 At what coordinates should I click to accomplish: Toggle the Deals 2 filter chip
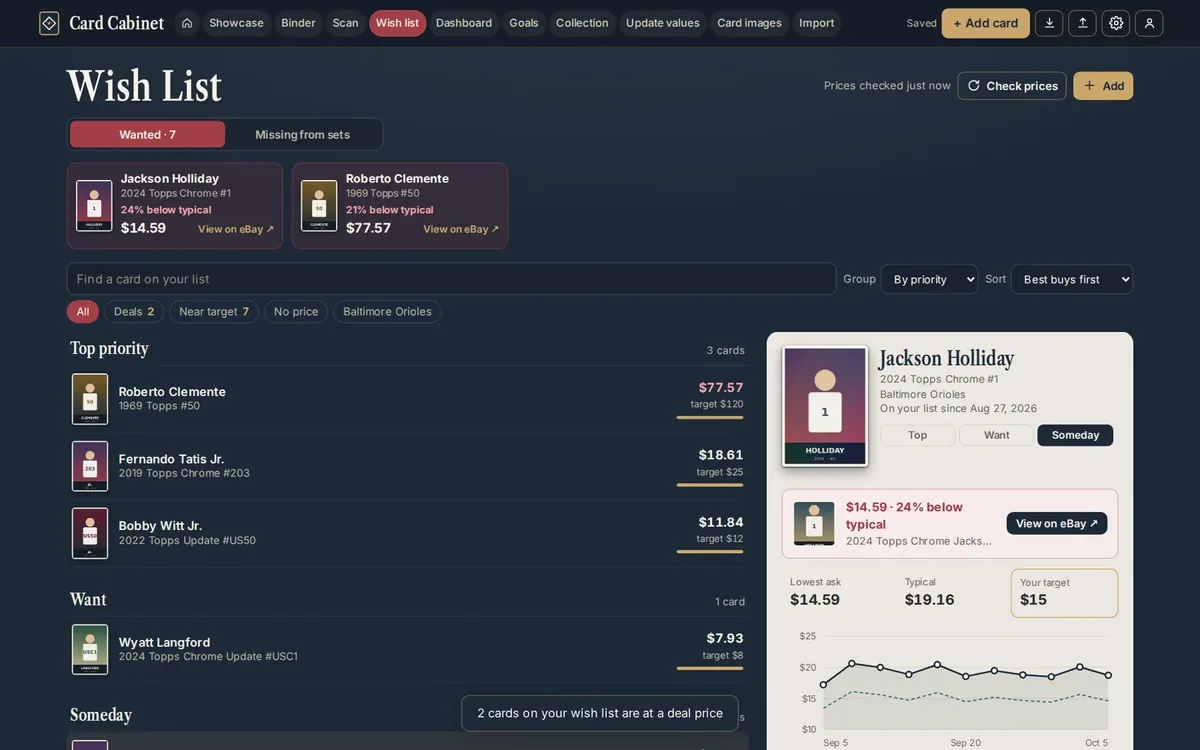134,312
